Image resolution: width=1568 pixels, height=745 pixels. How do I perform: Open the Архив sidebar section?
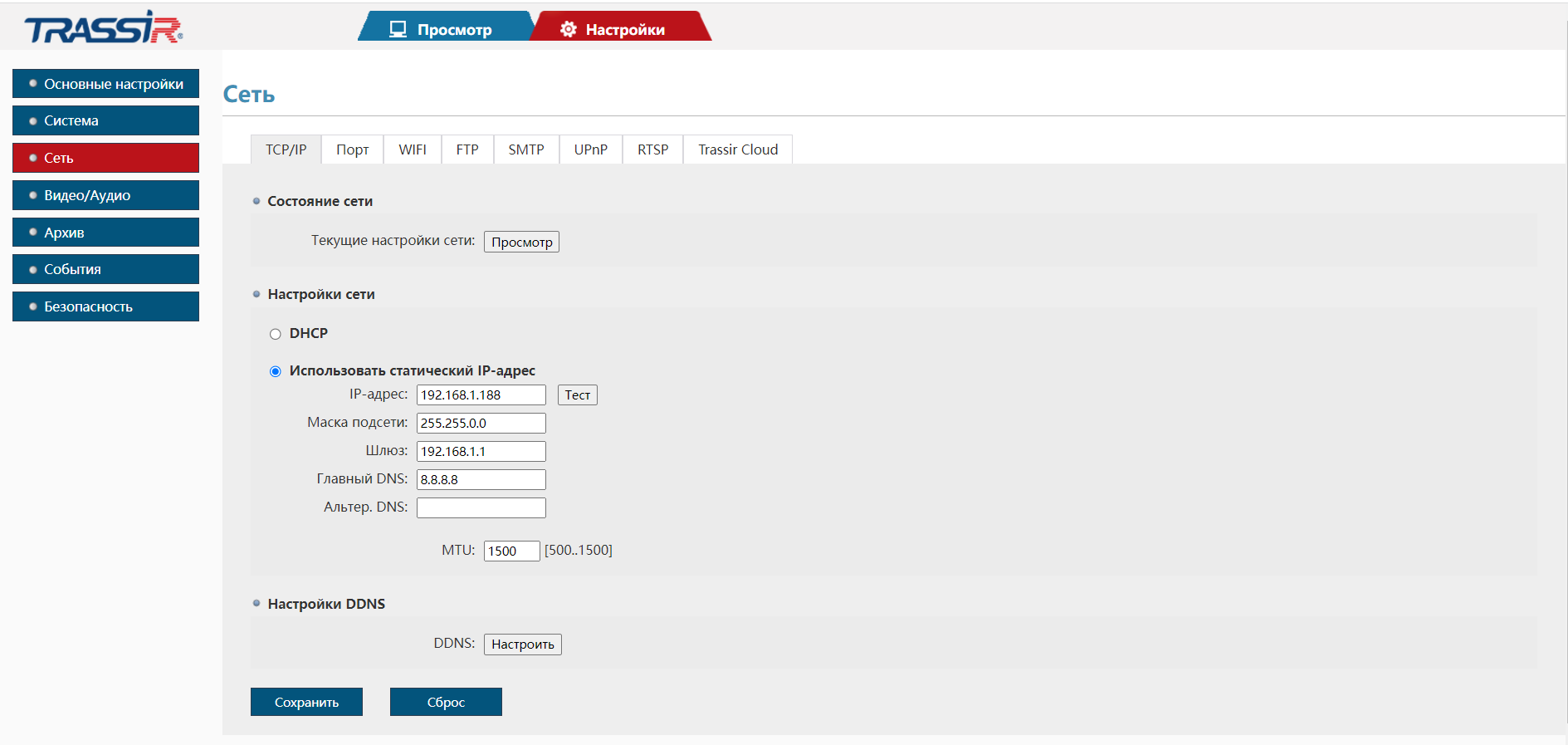pyautogui.click(x=105, y=233)
